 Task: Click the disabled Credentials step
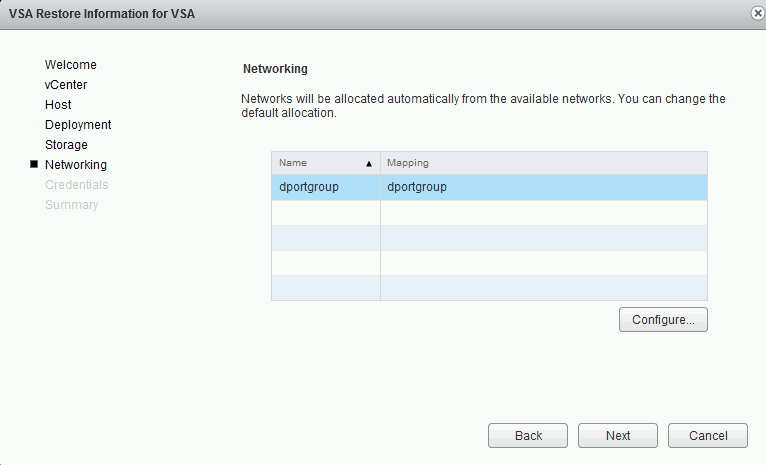(x=77, y=185)
